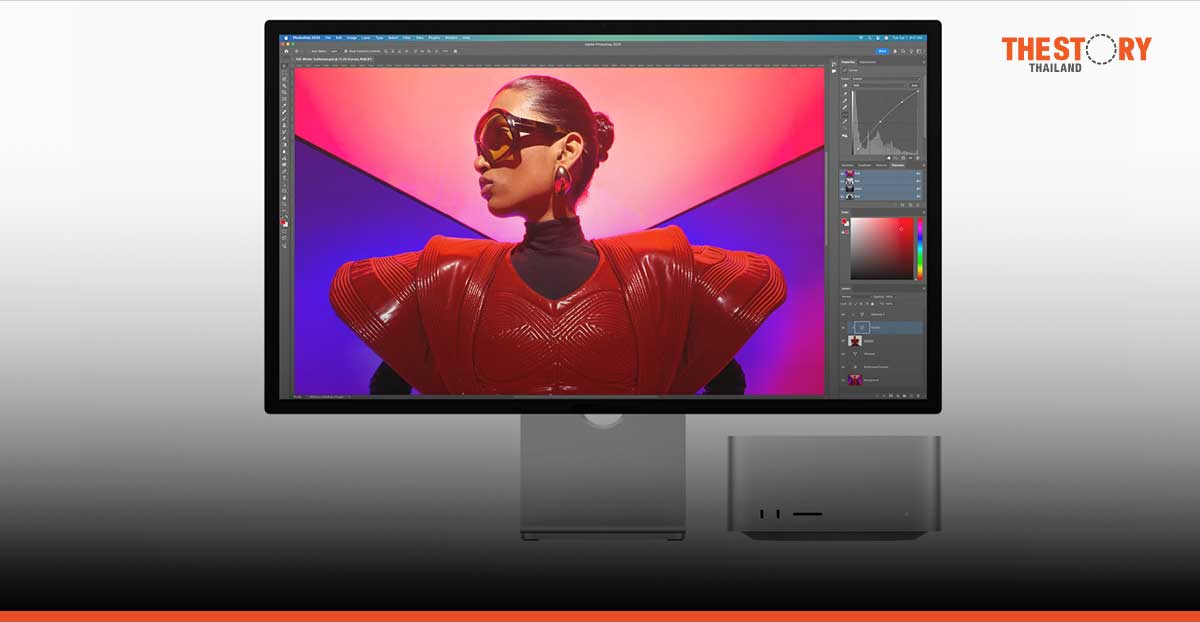
Task: Switch to the Properties tab
Action: (x=849, y=61)
